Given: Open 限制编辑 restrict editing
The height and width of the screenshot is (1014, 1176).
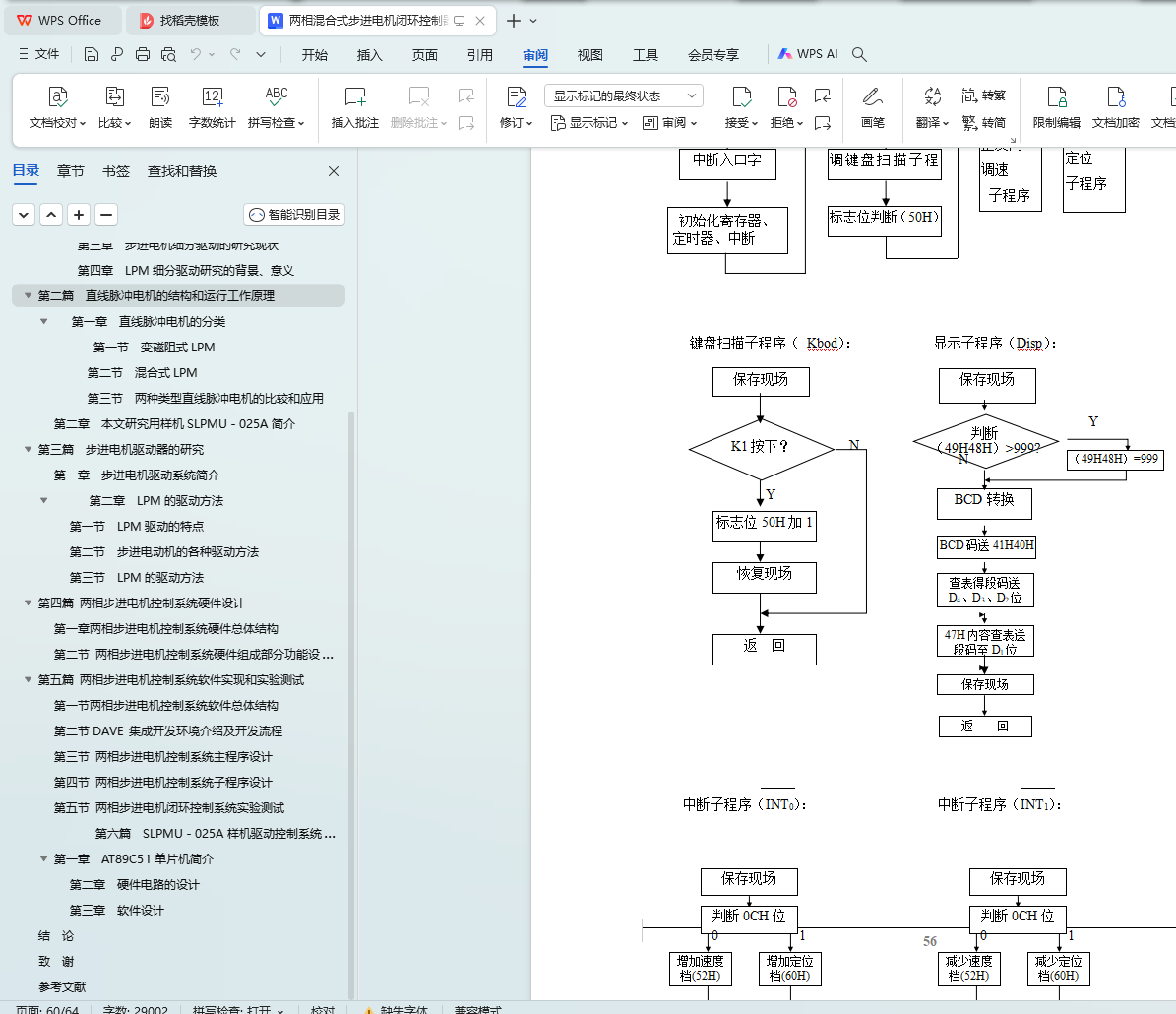Looking at the screenshot, I should click(1056, 107).
